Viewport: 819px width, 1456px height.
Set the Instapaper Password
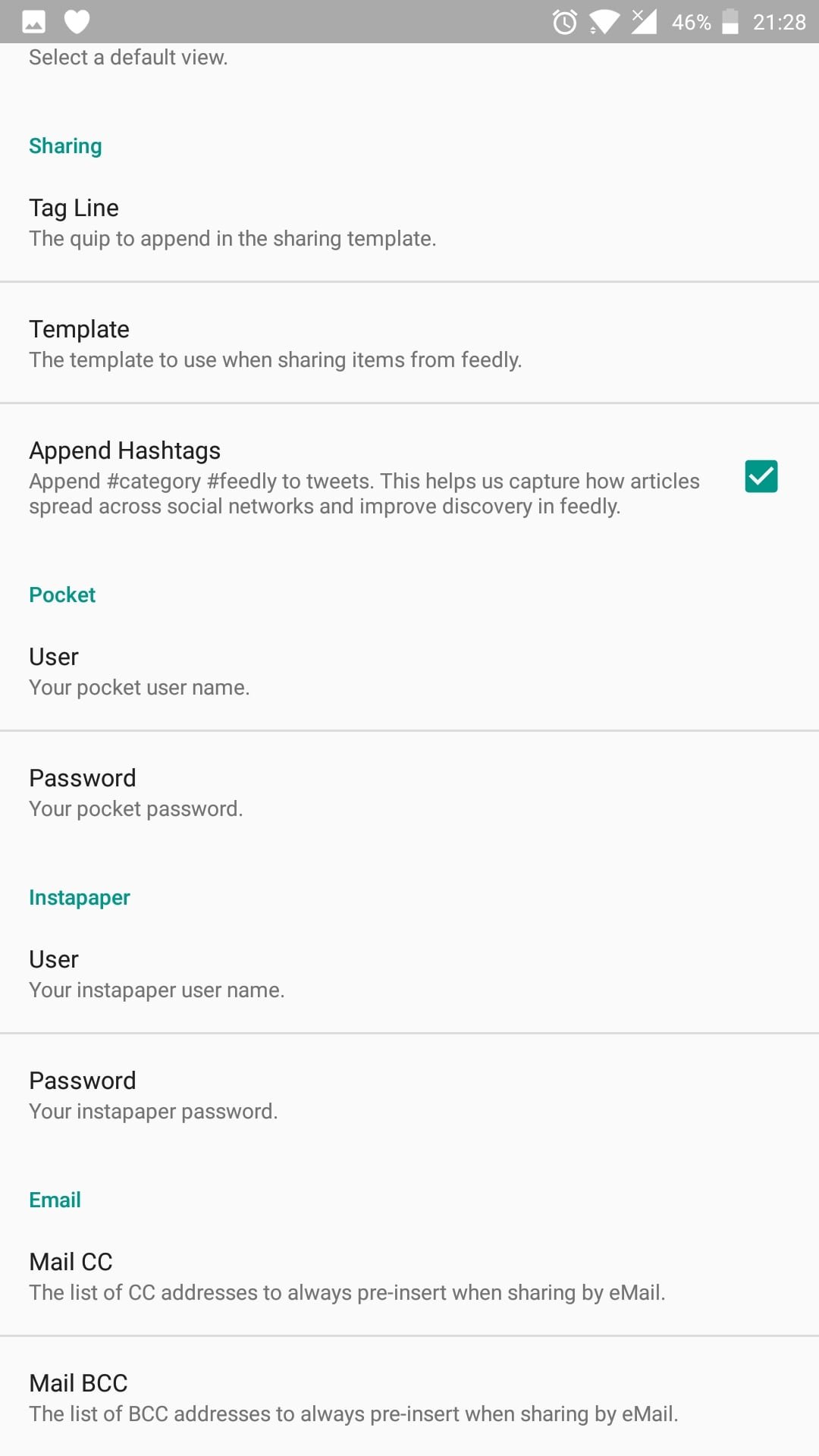pos(409,1094)
